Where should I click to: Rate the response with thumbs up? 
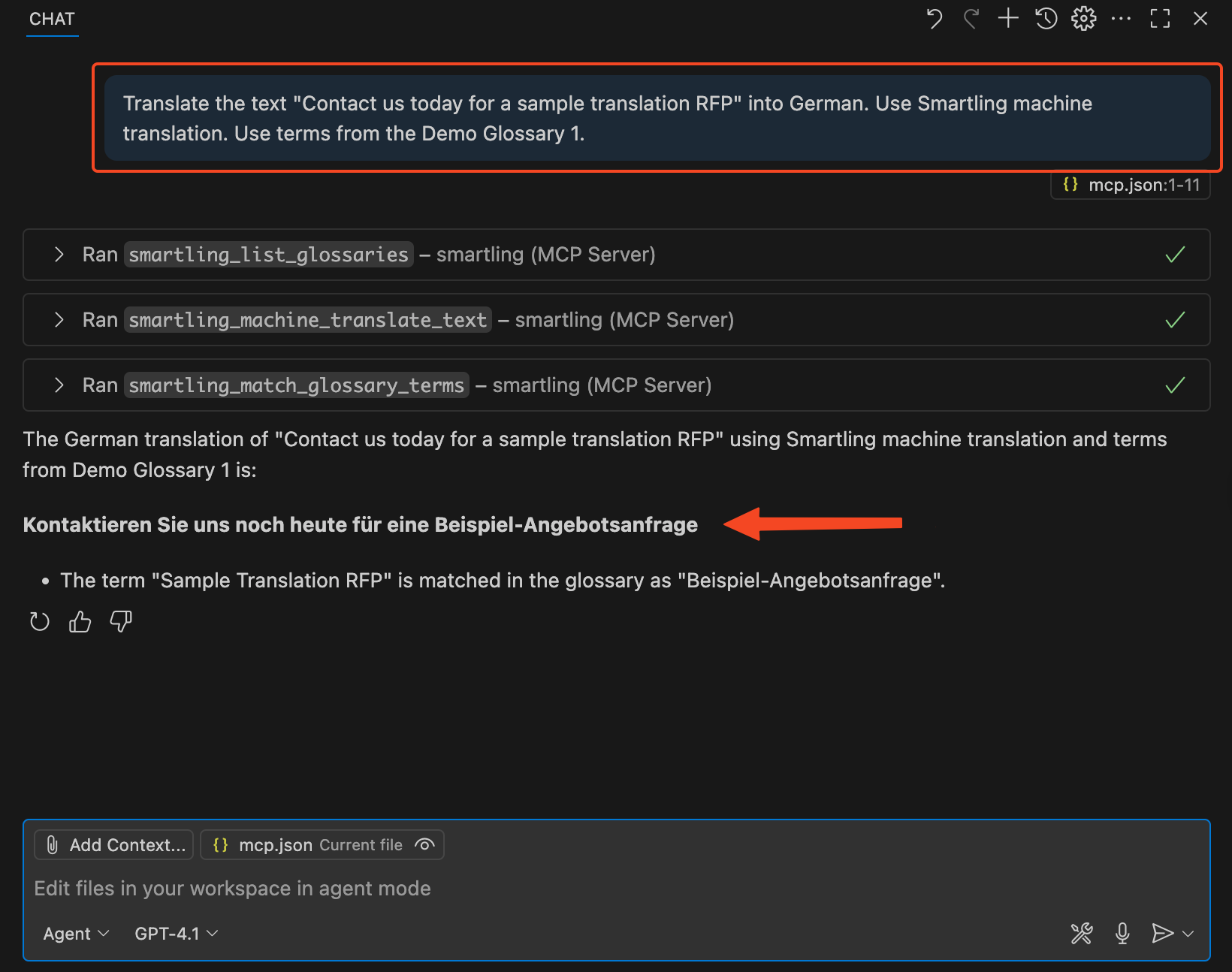pos(80,621)
